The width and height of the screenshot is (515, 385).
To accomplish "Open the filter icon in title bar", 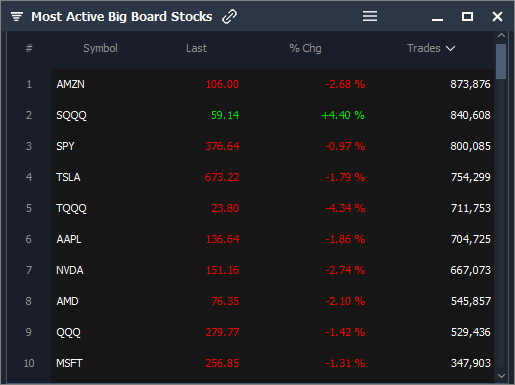I will point(17,16).
